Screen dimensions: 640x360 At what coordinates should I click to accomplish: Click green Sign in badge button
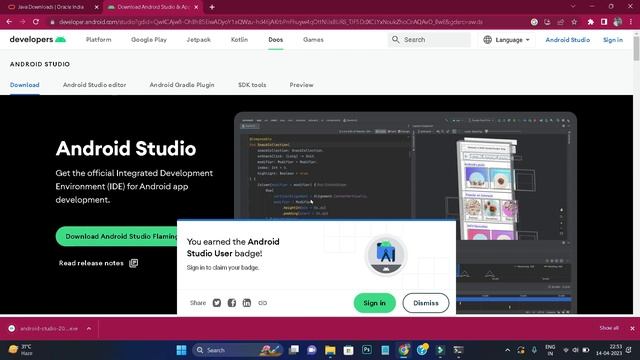pos(375,303)
